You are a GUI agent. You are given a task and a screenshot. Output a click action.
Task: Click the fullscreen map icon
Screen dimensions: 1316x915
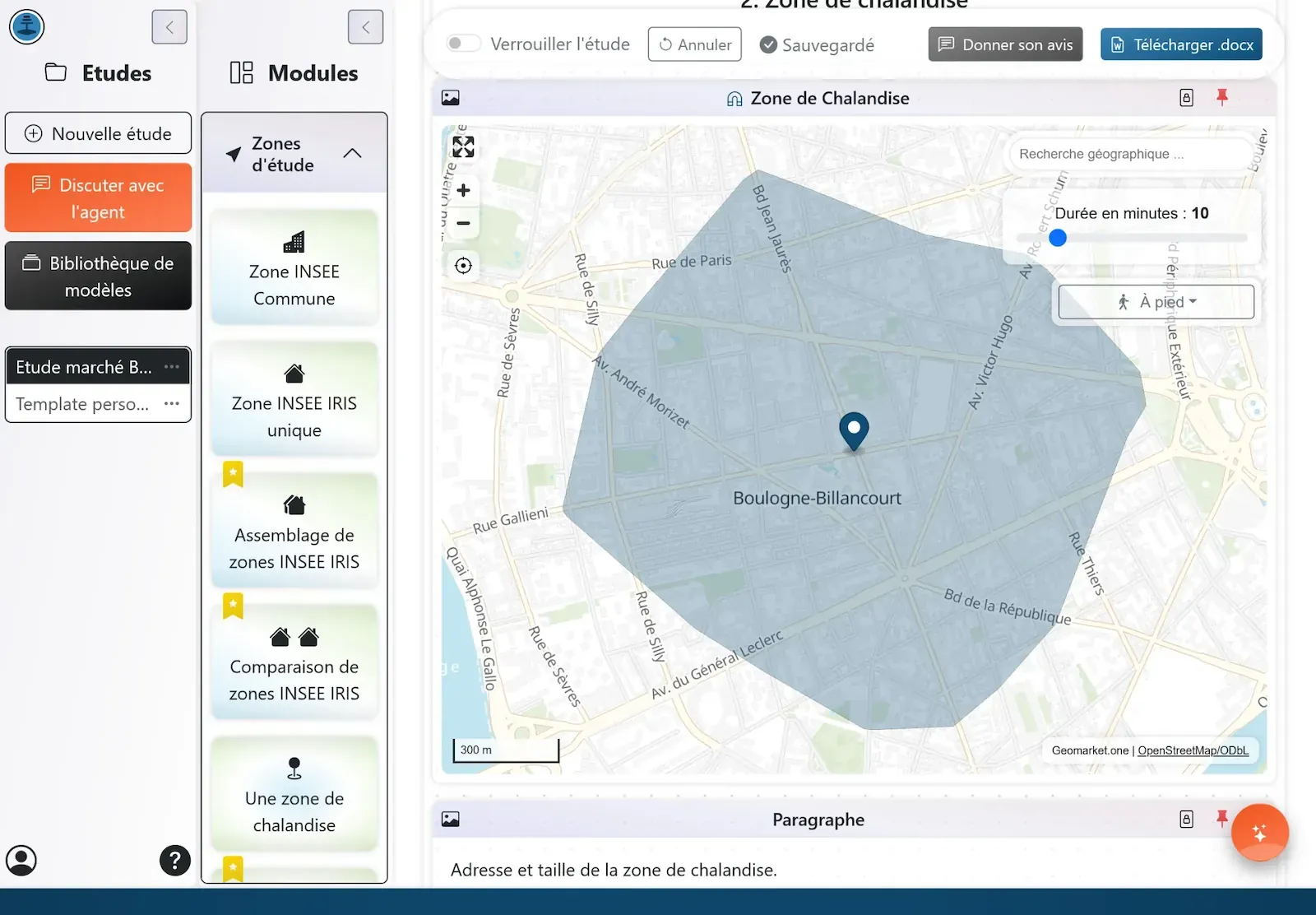coord(463,147)
